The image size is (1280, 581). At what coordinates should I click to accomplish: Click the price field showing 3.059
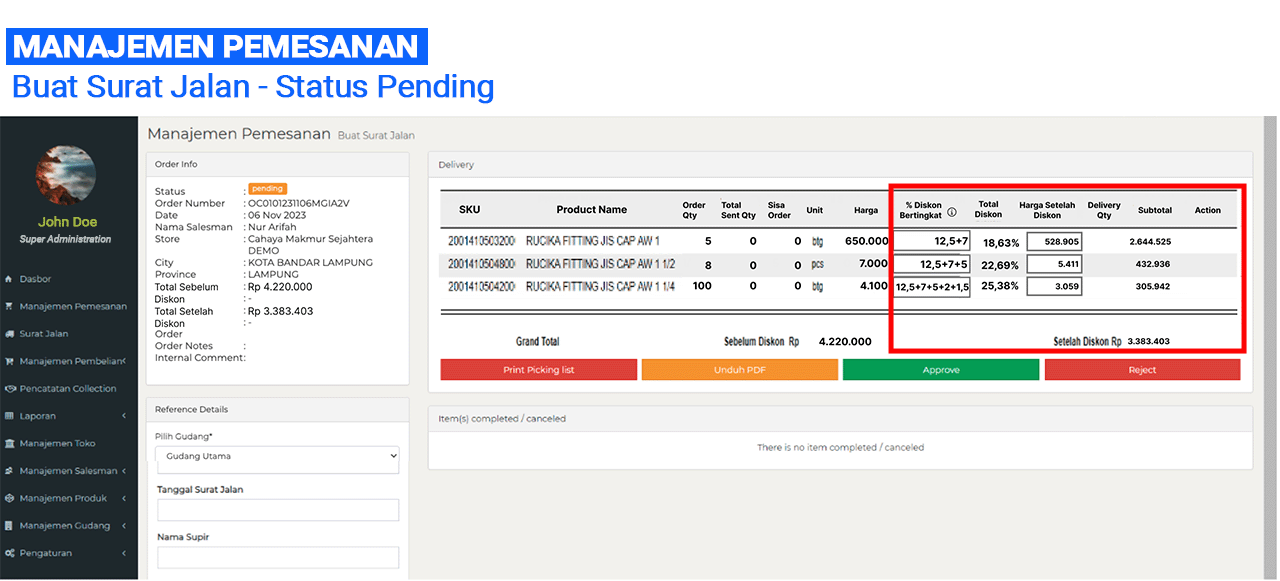(1054, 287)
